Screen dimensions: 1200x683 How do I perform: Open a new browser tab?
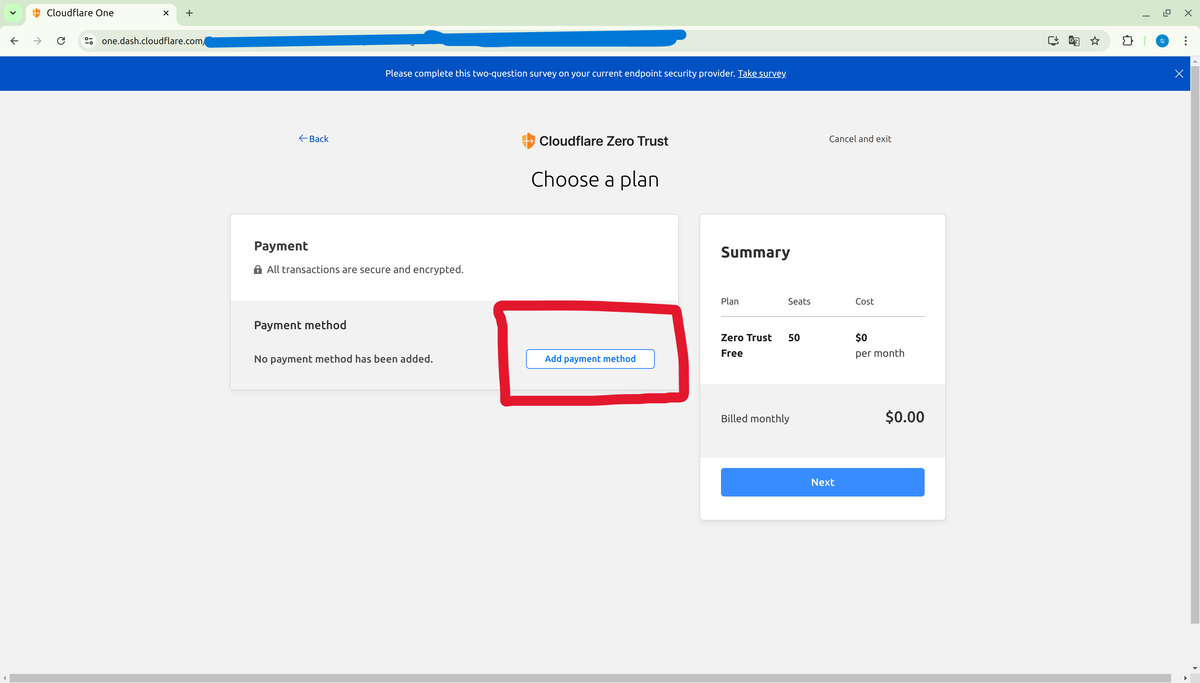(x=189, y=13)
